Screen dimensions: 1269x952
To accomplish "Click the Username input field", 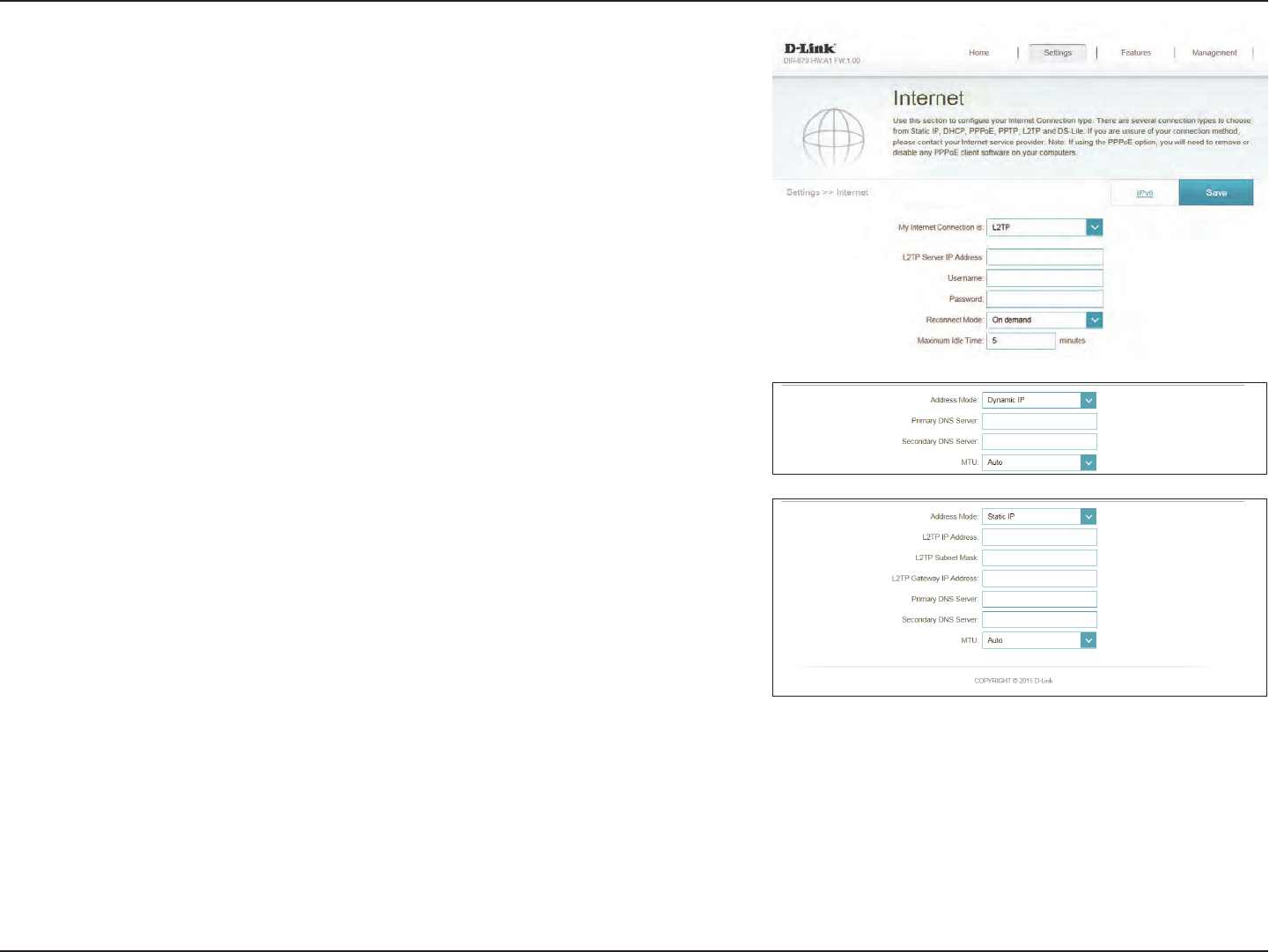I will (x=1044, y=278).
